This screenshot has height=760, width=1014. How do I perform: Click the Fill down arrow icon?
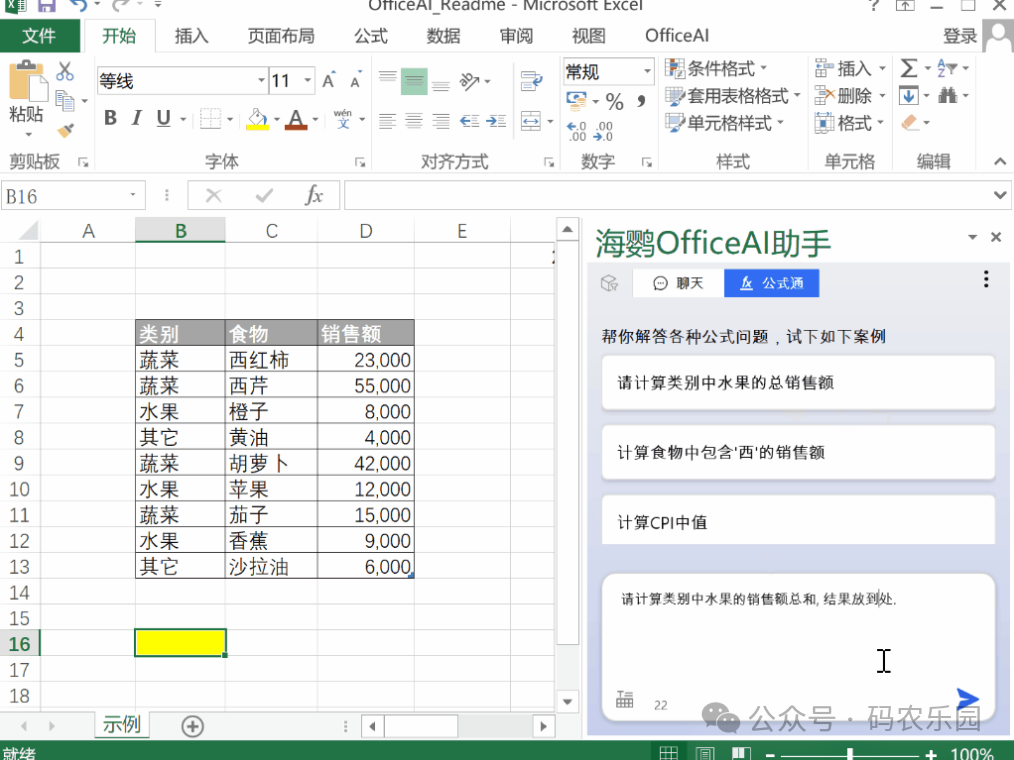[909, 96]
